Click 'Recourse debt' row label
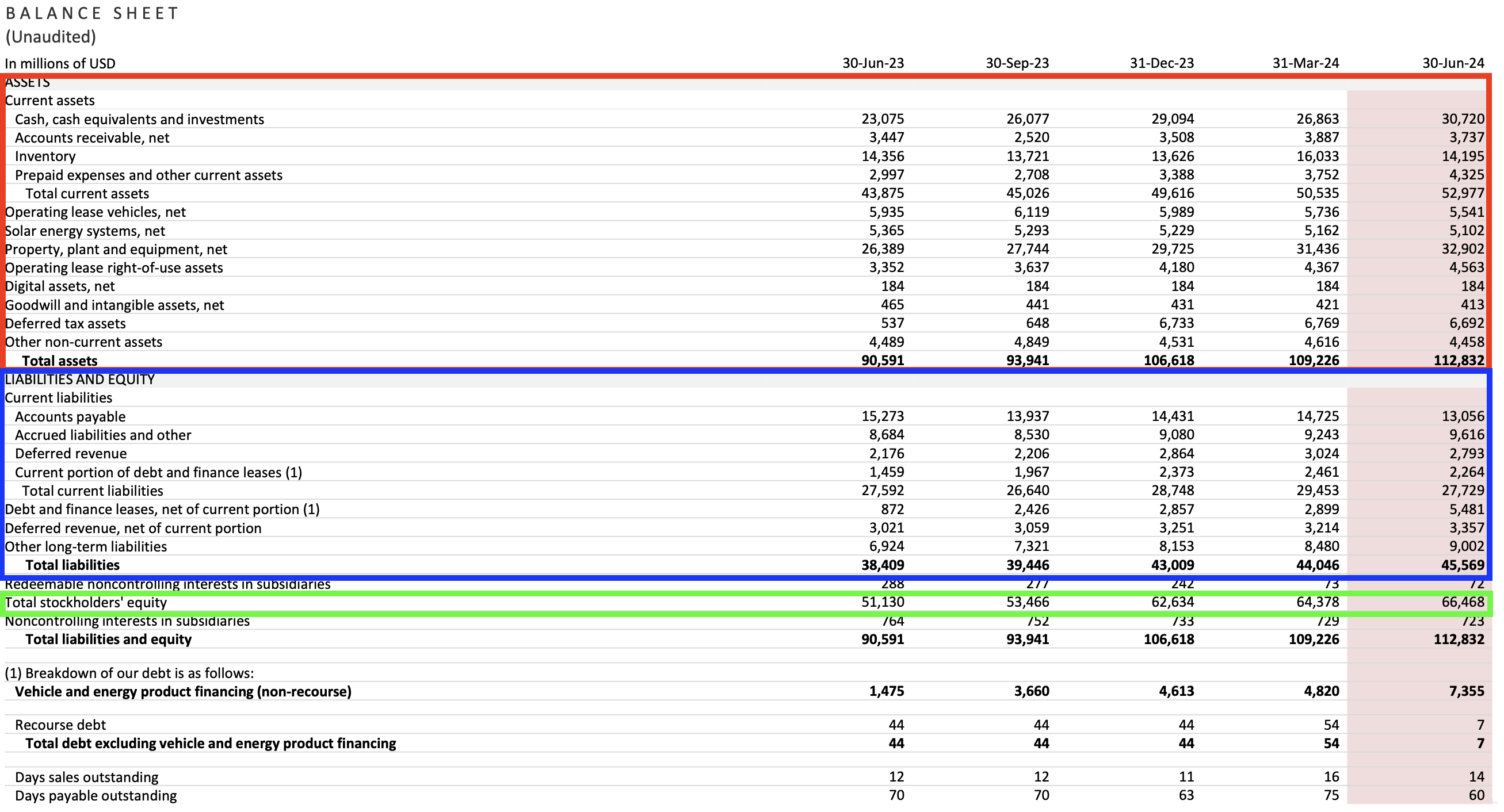The width and height of the screenshot is (1504, 812). pyautogui.click(x=61, y=725)
